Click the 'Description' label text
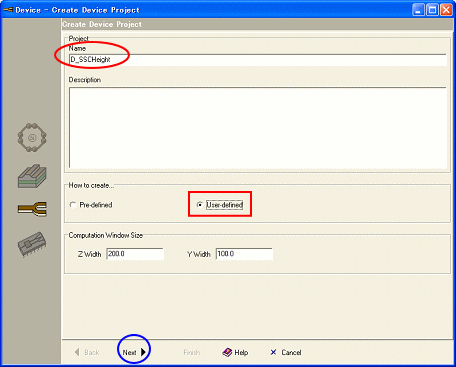 point(85,80)
